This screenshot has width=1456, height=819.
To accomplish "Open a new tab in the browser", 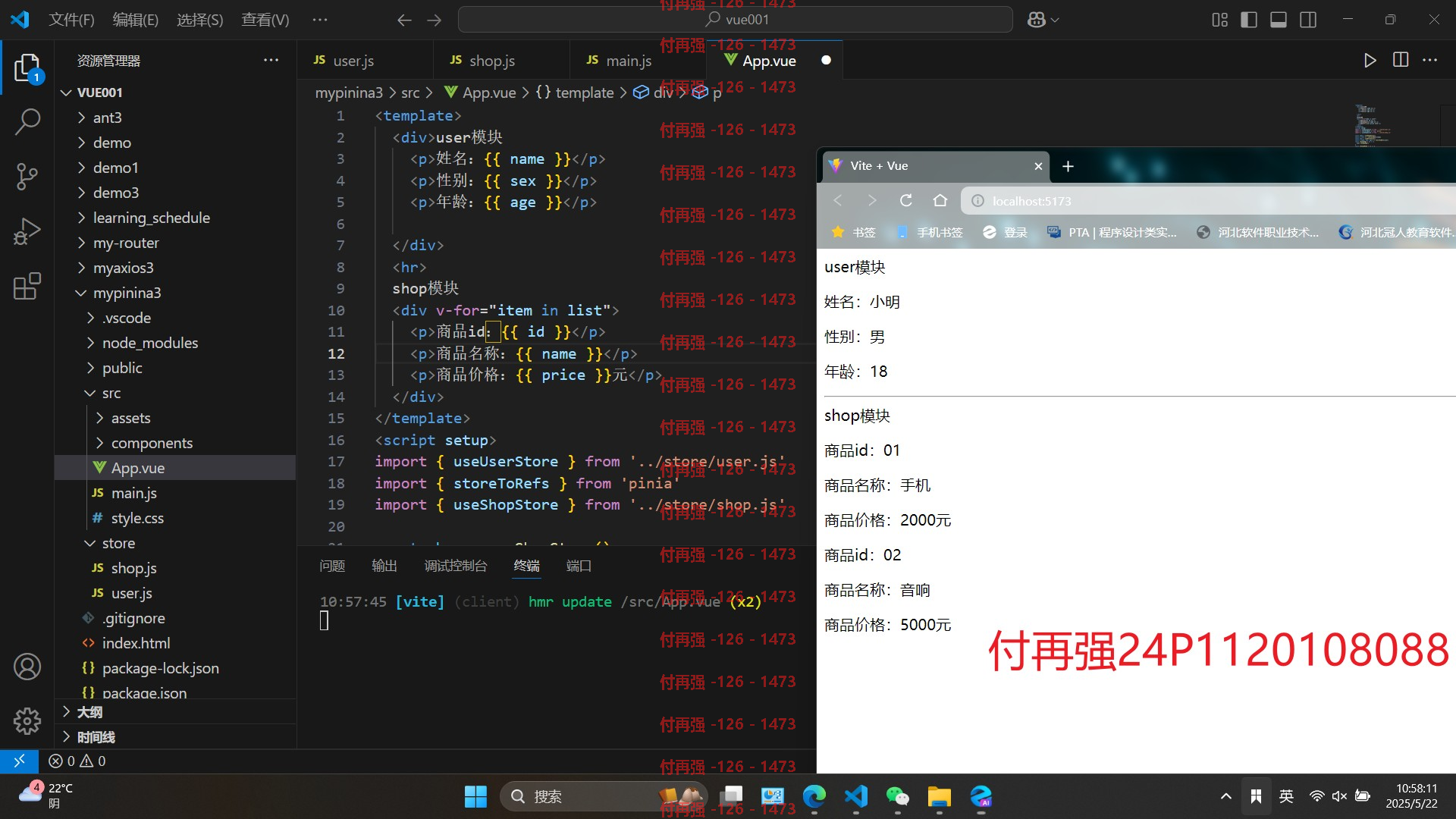I will coord(1068,166).
